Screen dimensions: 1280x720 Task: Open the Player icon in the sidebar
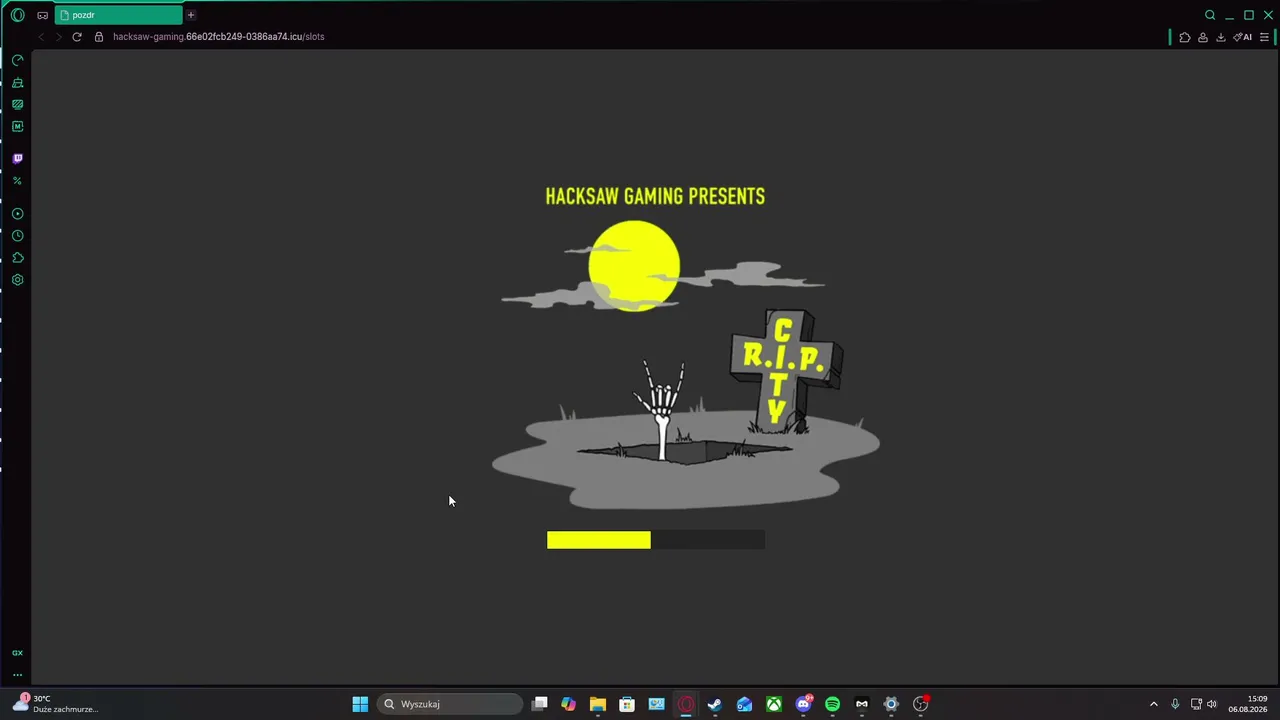coord(17,214)
